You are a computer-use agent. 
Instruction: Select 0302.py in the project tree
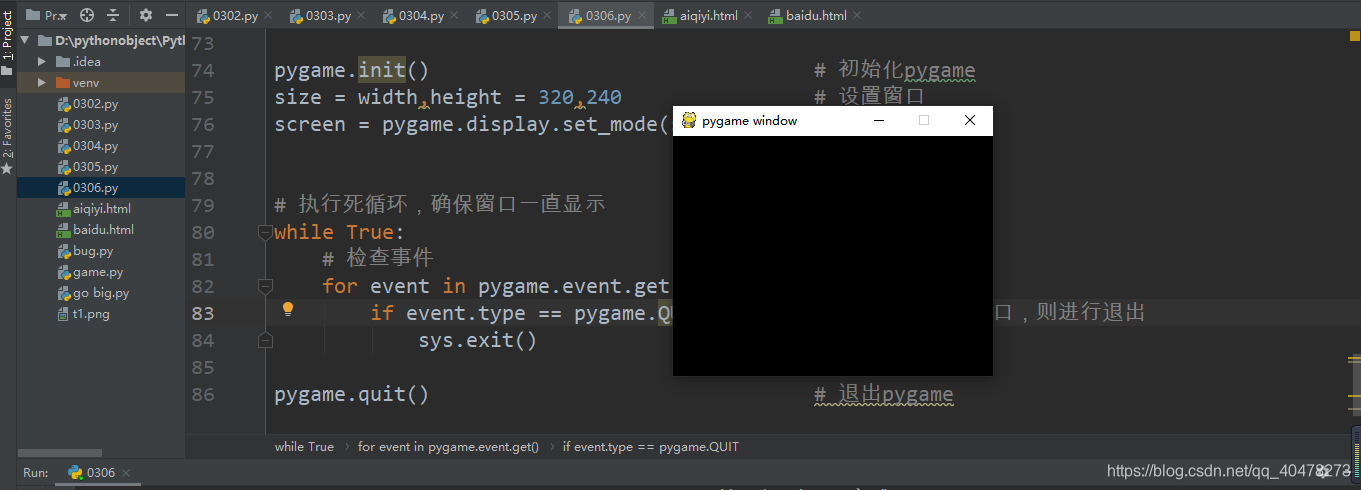[87, 104]
